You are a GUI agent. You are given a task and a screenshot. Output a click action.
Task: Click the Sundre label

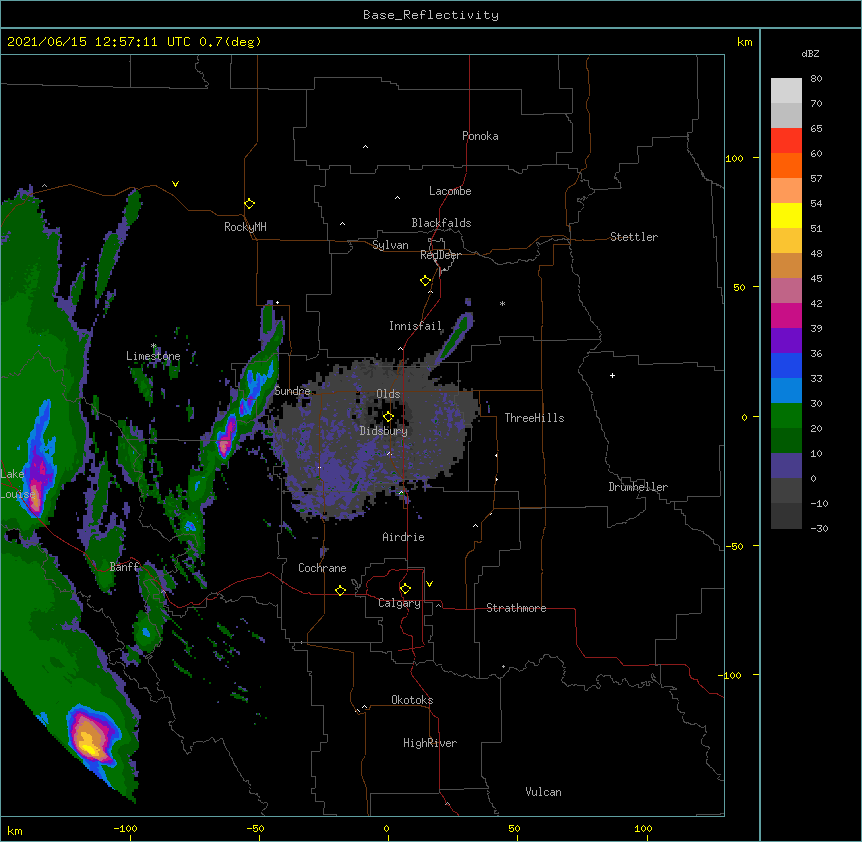tap(292, 391)
